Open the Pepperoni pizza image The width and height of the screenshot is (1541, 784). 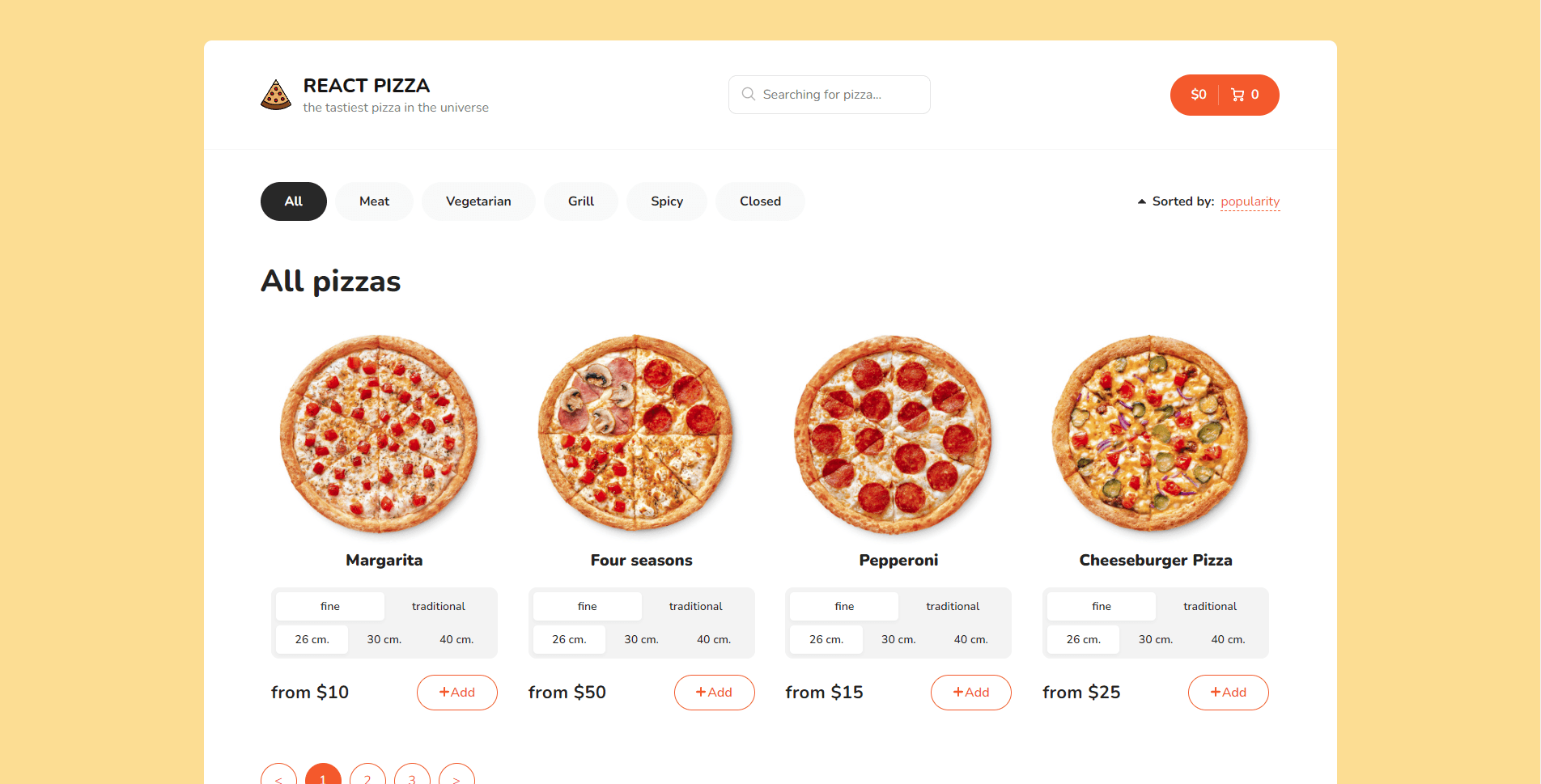[x=894, y=434]
